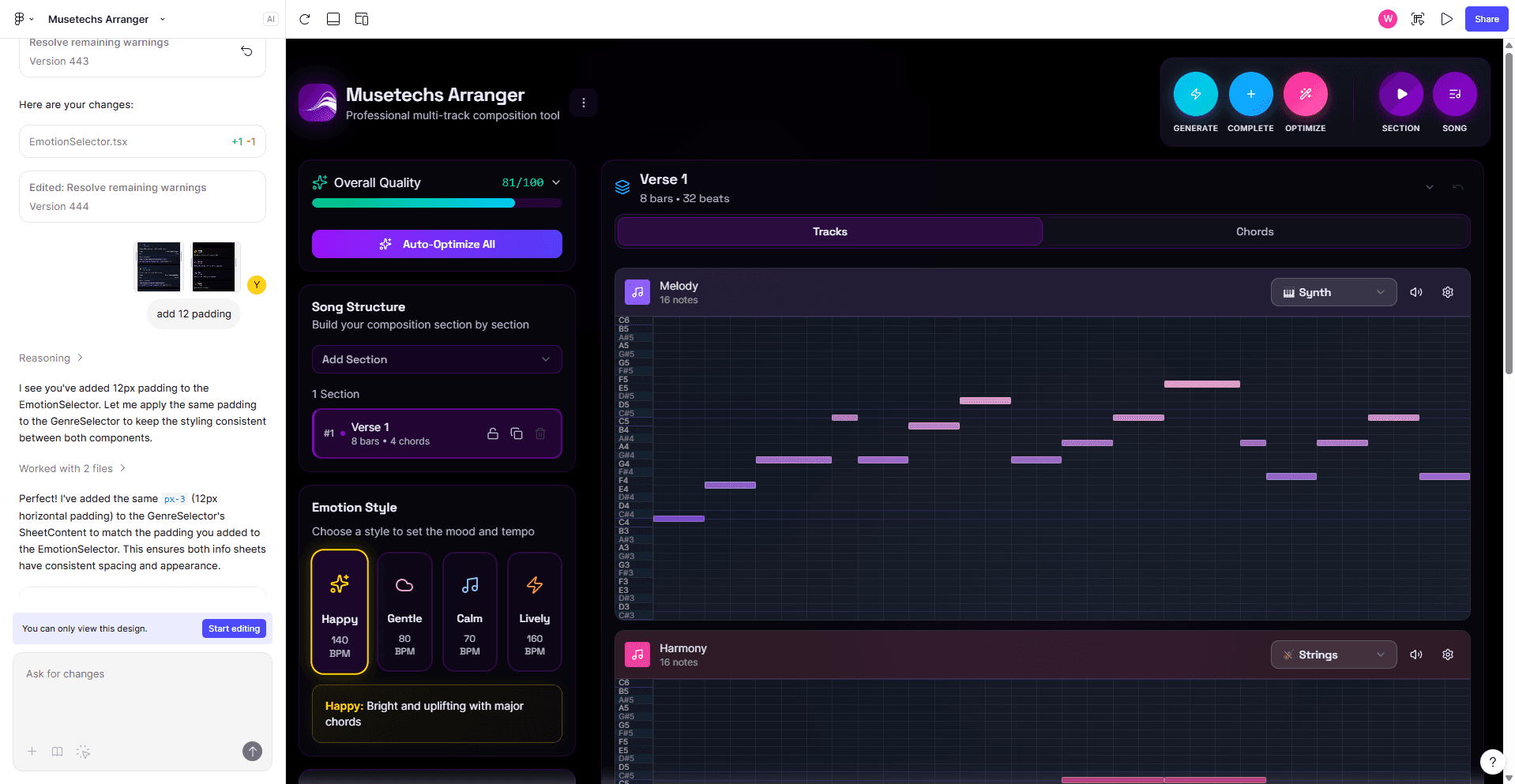
Task: Click the Complete plus button
Action: tap(1250, 94)
